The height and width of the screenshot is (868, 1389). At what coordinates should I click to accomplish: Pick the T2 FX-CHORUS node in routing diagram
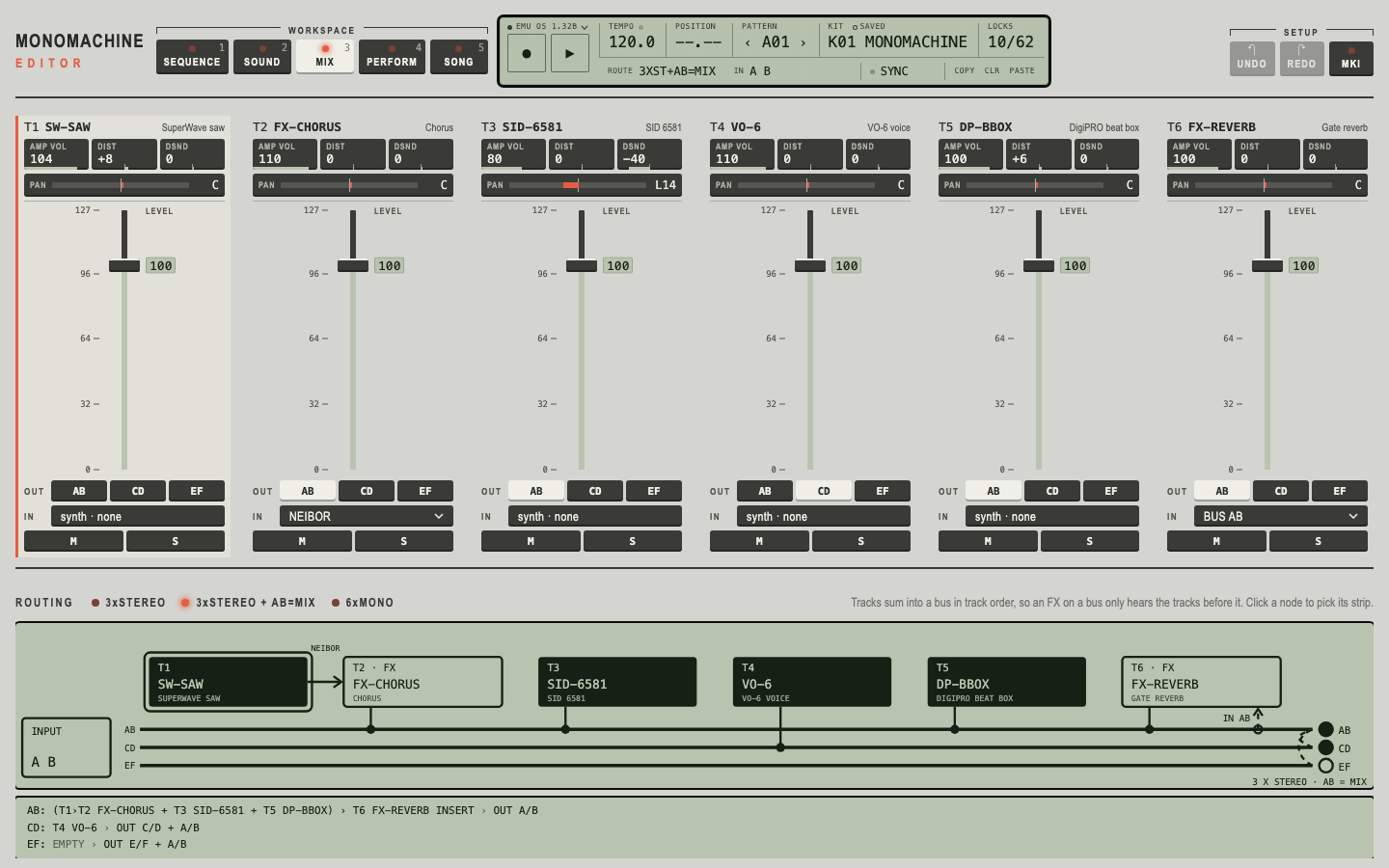coord(423,682)
